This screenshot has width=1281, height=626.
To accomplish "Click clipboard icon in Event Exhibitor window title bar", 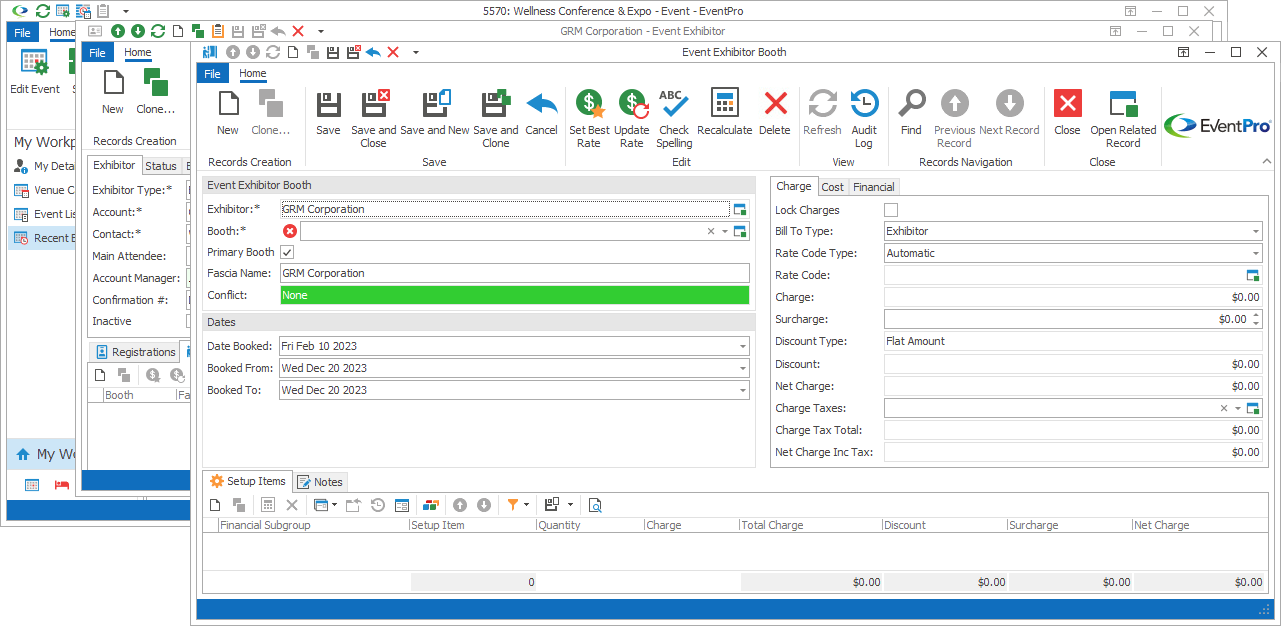I will click(217, 31).
